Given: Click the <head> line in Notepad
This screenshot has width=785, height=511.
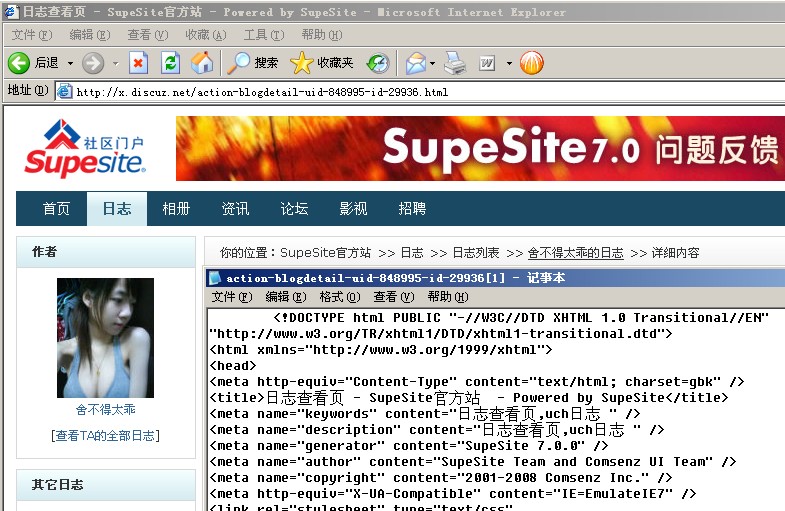Looking at the screenshot, I should tap(233, 366).
